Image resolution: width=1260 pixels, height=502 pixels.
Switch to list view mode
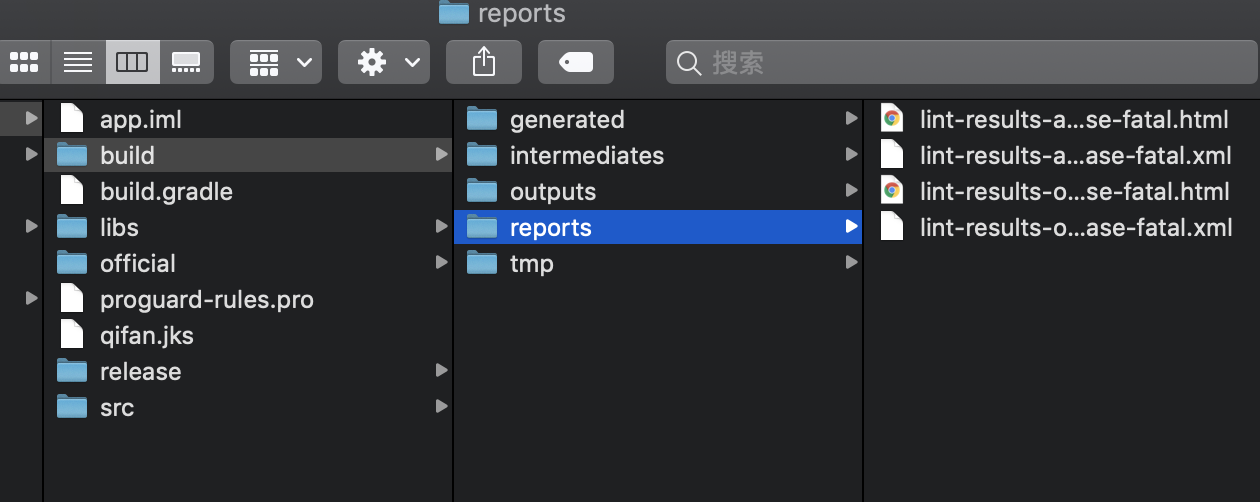click(78, 62)
